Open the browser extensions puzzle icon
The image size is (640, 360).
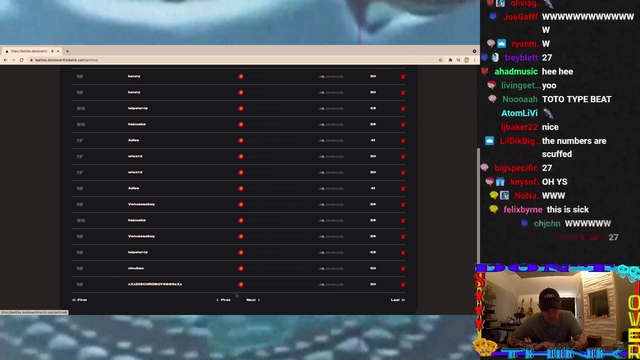point(450,60)
